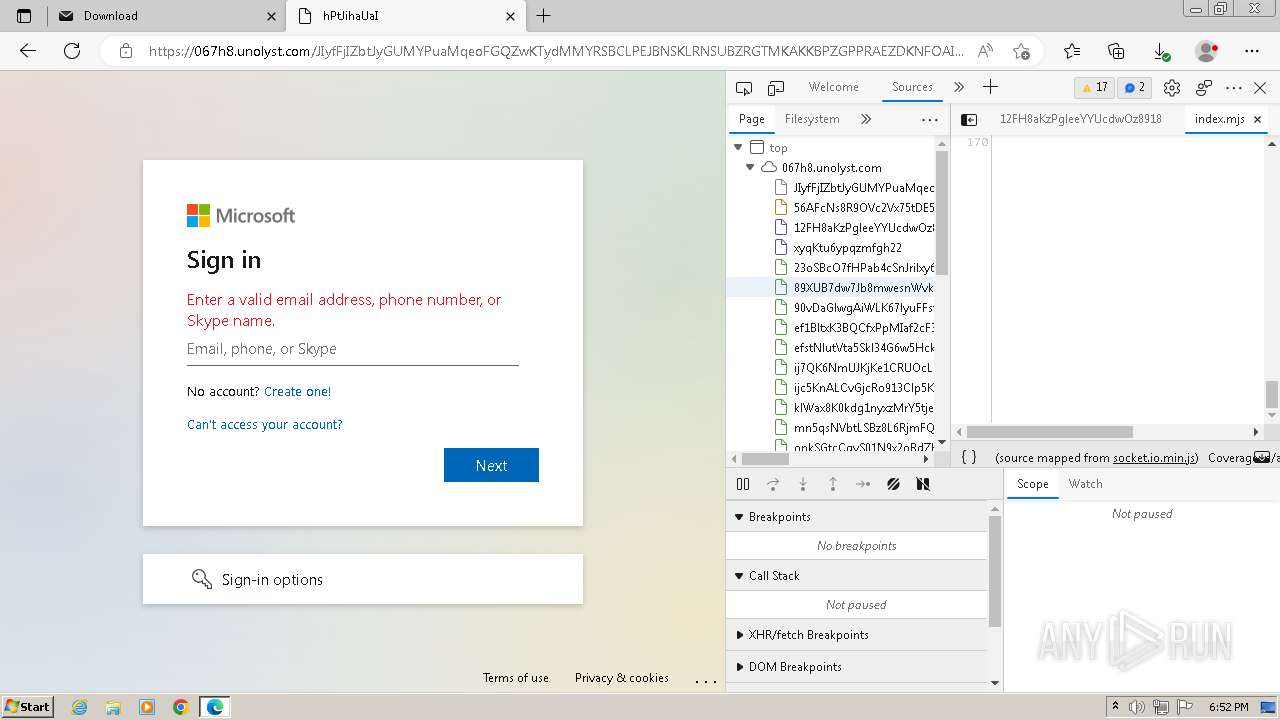Open file klWax8K0kdg1nyxzMrY5tje

click(855, 408)
